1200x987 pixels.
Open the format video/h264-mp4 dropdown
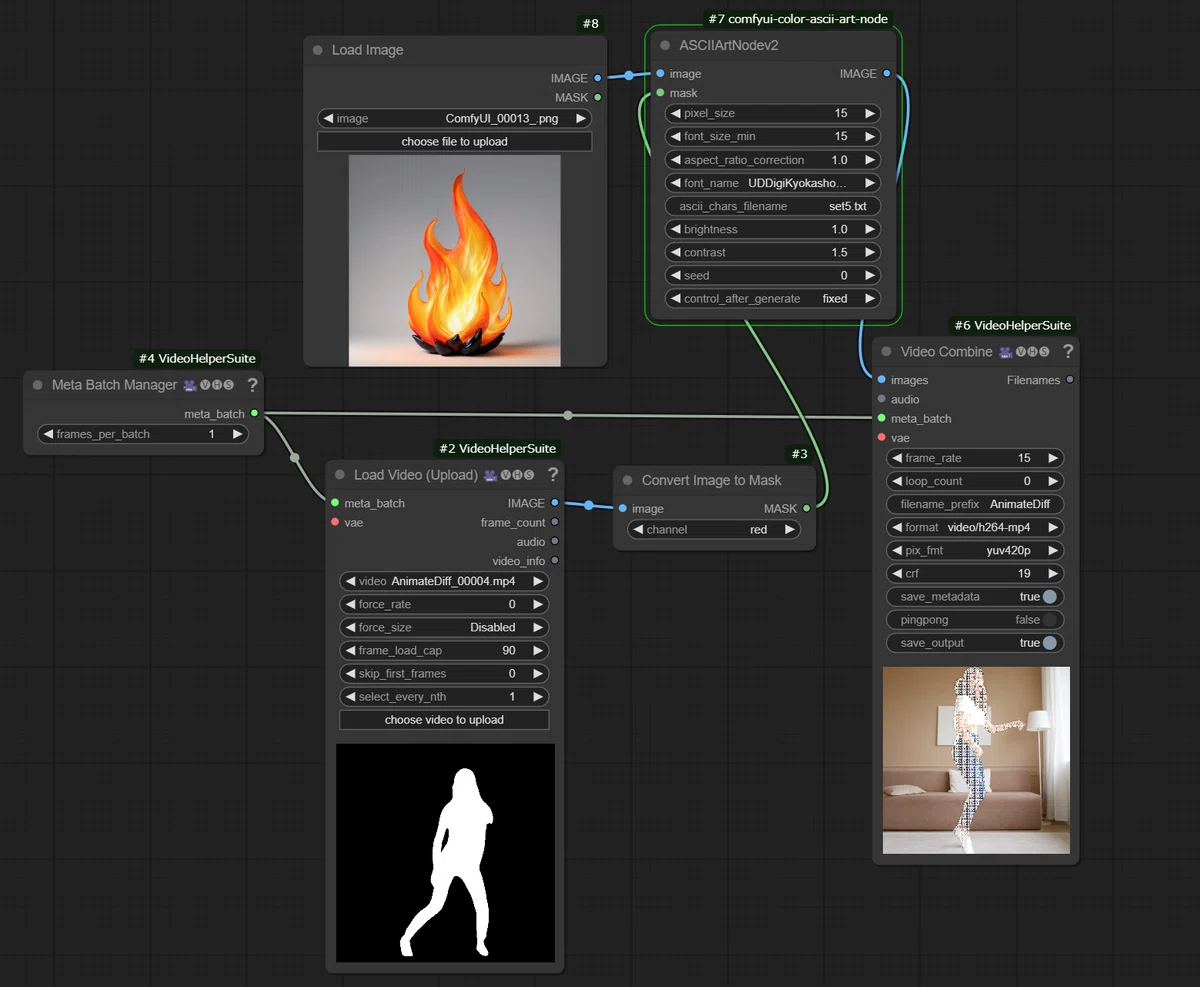coord(975,527)
